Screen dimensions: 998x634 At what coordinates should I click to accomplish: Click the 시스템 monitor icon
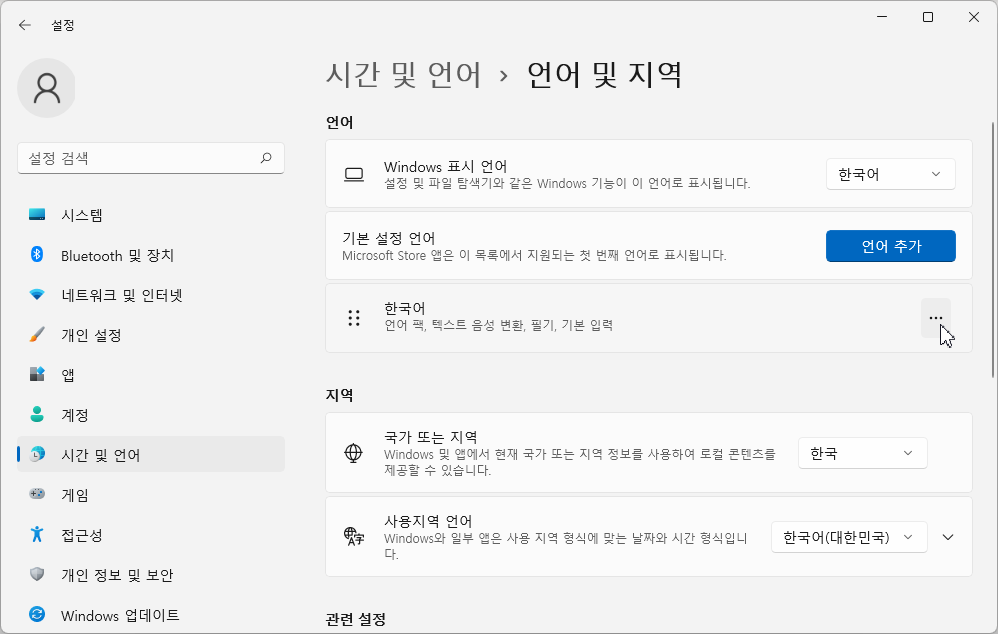tap(37, 215)
